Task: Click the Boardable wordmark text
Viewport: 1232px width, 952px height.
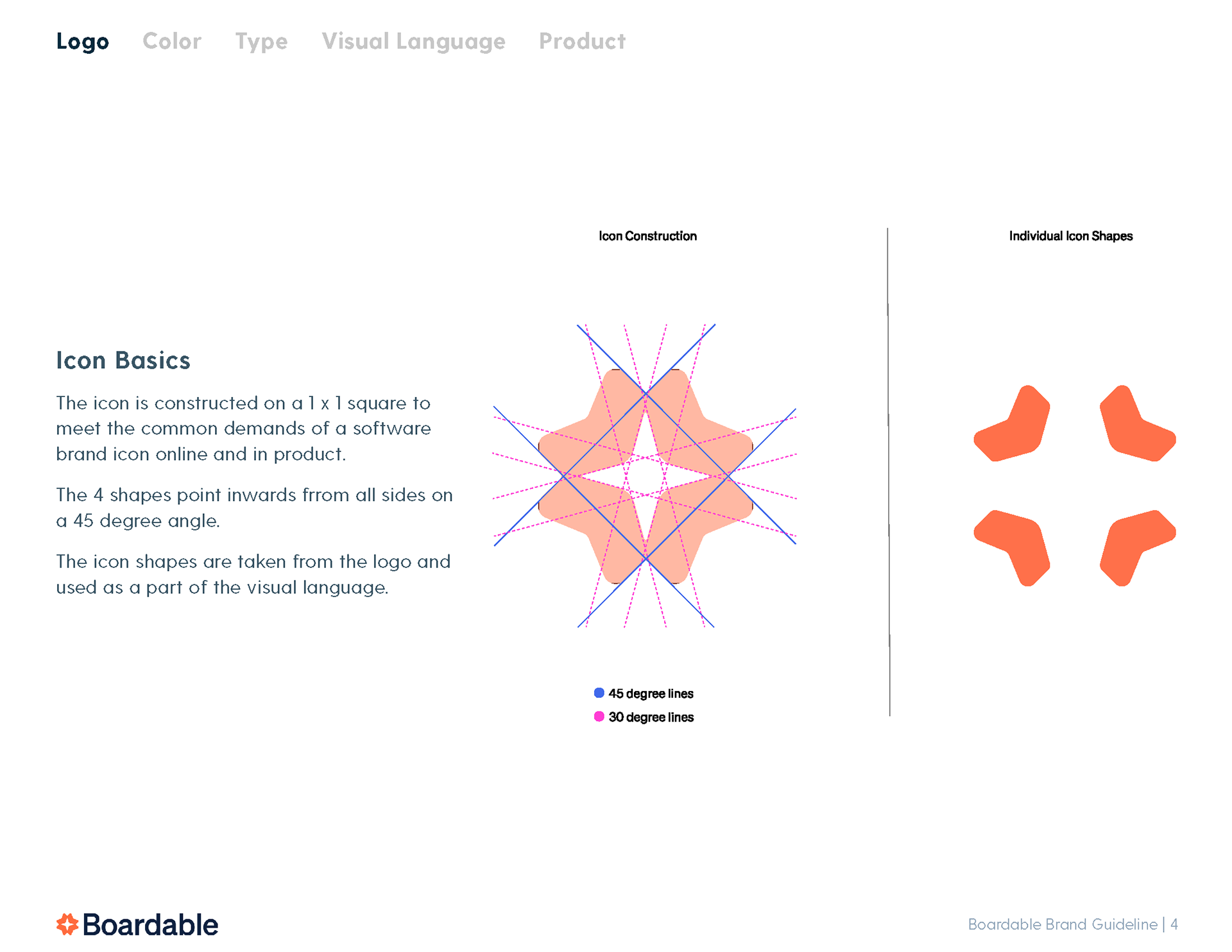Action: click(x=150, y=925)
